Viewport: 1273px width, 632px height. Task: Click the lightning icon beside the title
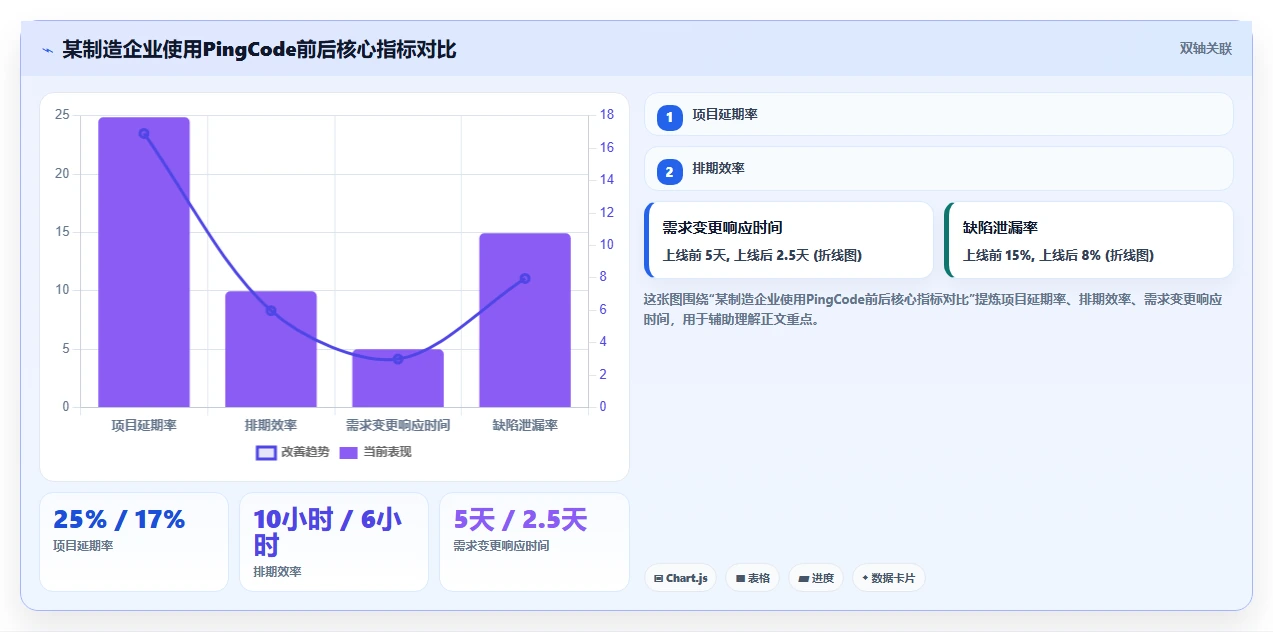[x=47, y=50]
